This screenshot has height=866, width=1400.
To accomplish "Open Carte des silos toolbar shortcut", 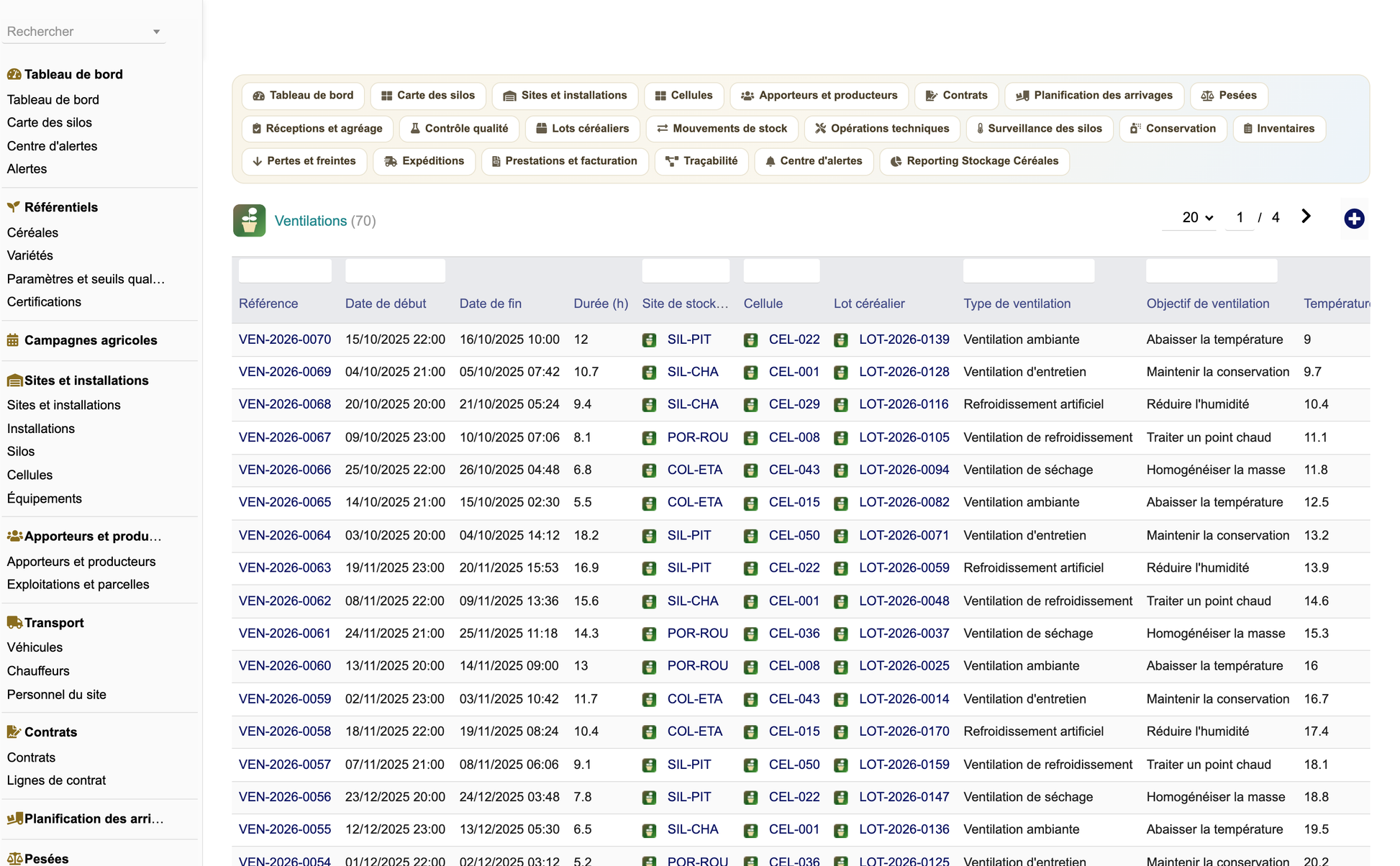I will (428, 96).
